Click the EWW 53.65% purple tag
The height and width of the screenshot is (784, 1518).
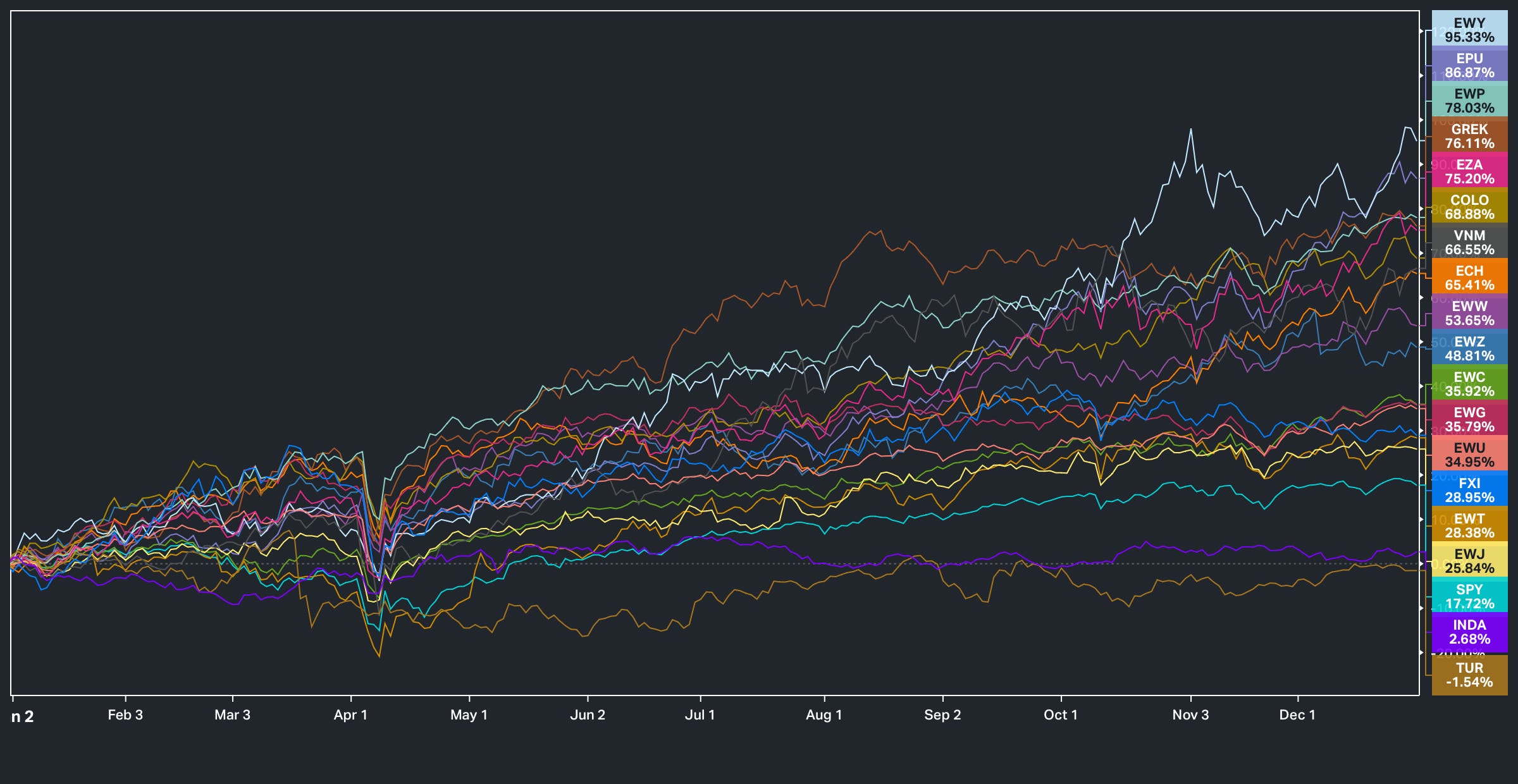1469,313
